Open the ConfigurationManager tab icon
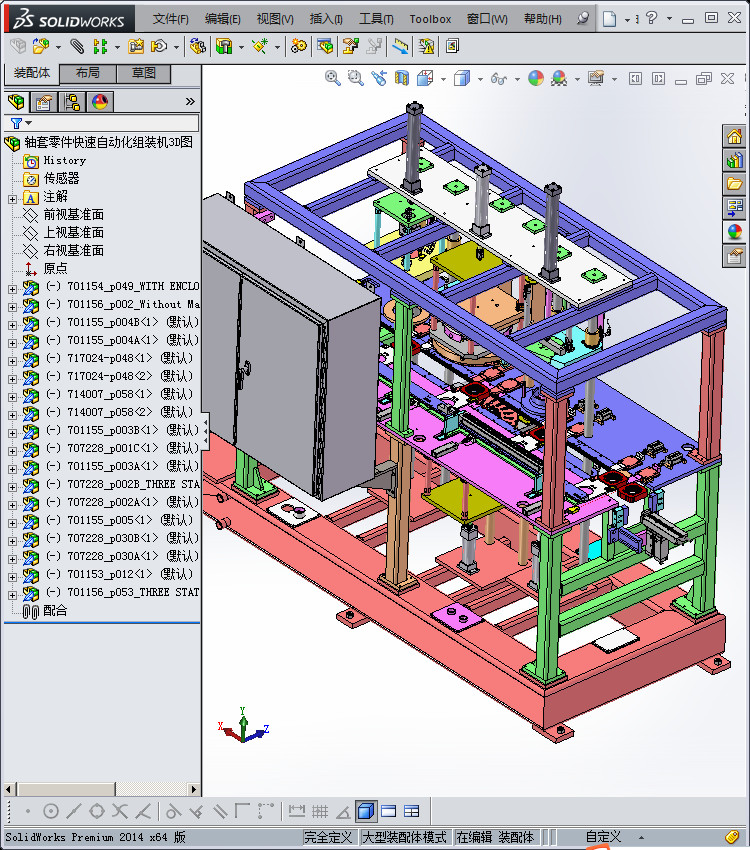Image resolution: width=750 pixels, height=850 pixels. 72,102
